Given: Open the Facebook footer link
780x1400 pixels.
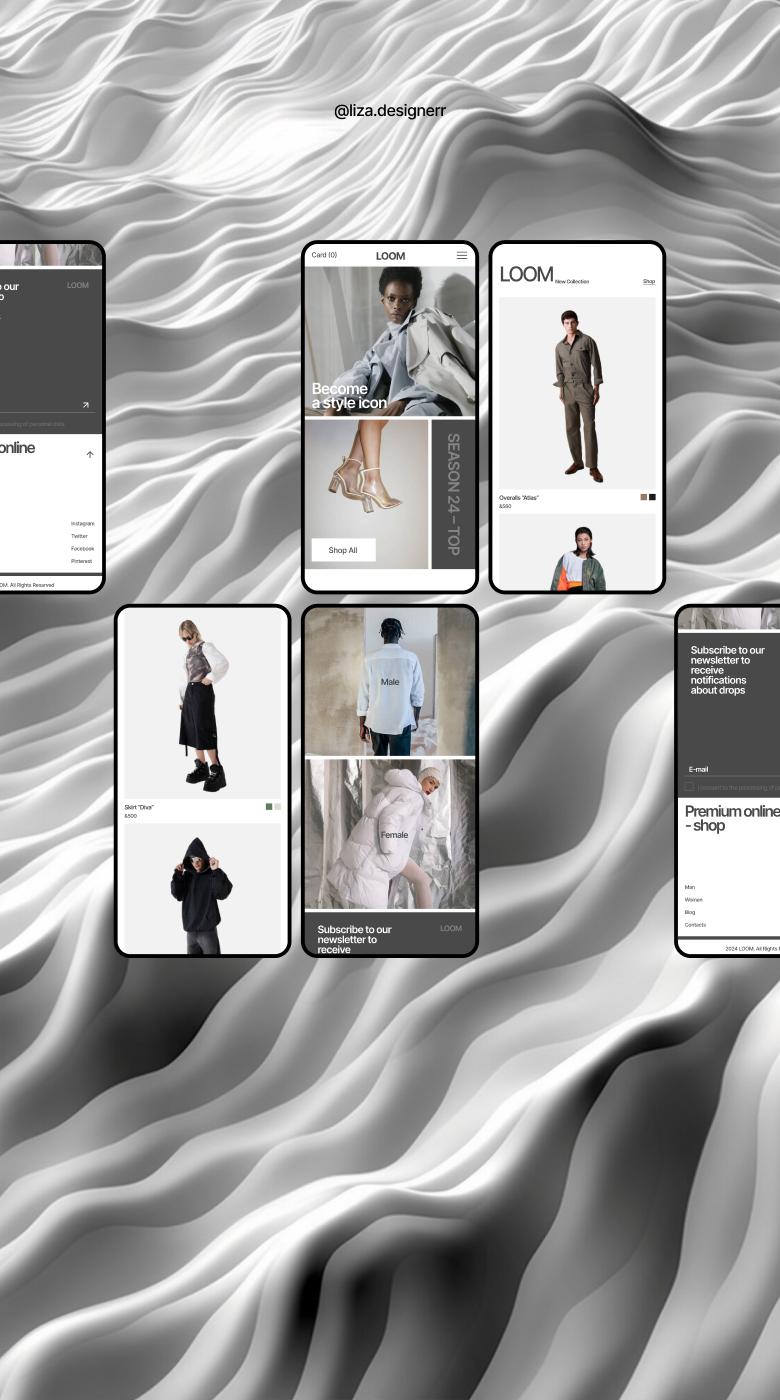Looking at the screenshot, I should (x=82, y=548).
